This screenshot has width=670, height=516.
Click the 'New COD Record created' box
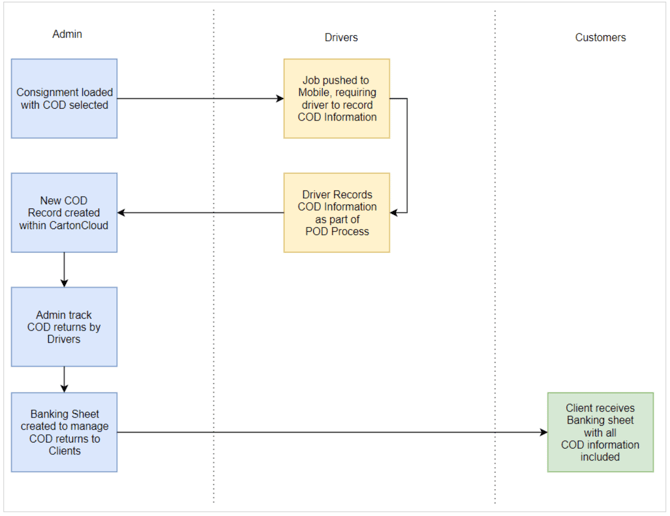coord(64,212)
